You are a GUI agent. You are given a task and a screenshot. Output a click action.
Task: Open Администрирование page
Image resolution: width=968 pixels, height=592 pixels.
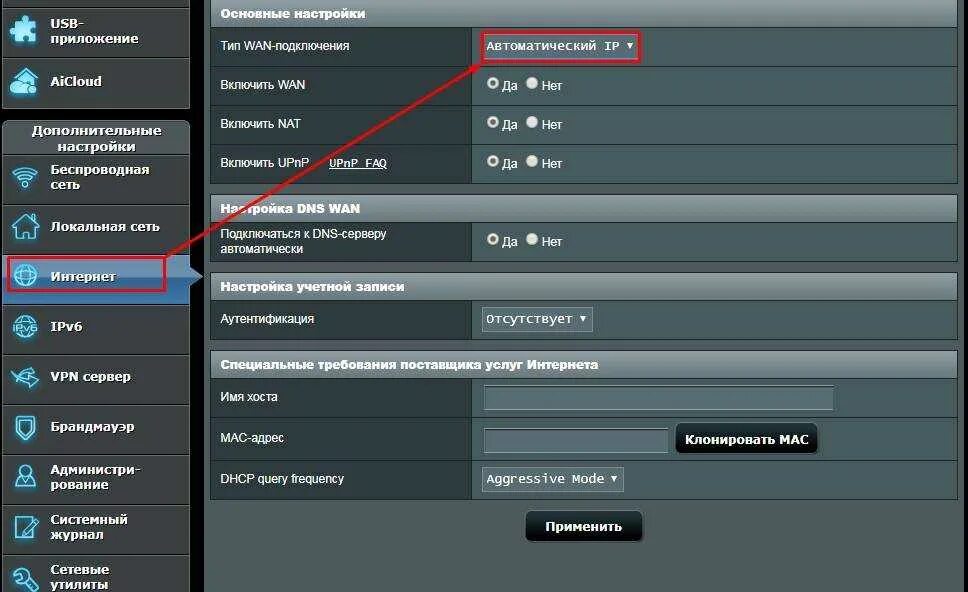(x=96, y=479)
